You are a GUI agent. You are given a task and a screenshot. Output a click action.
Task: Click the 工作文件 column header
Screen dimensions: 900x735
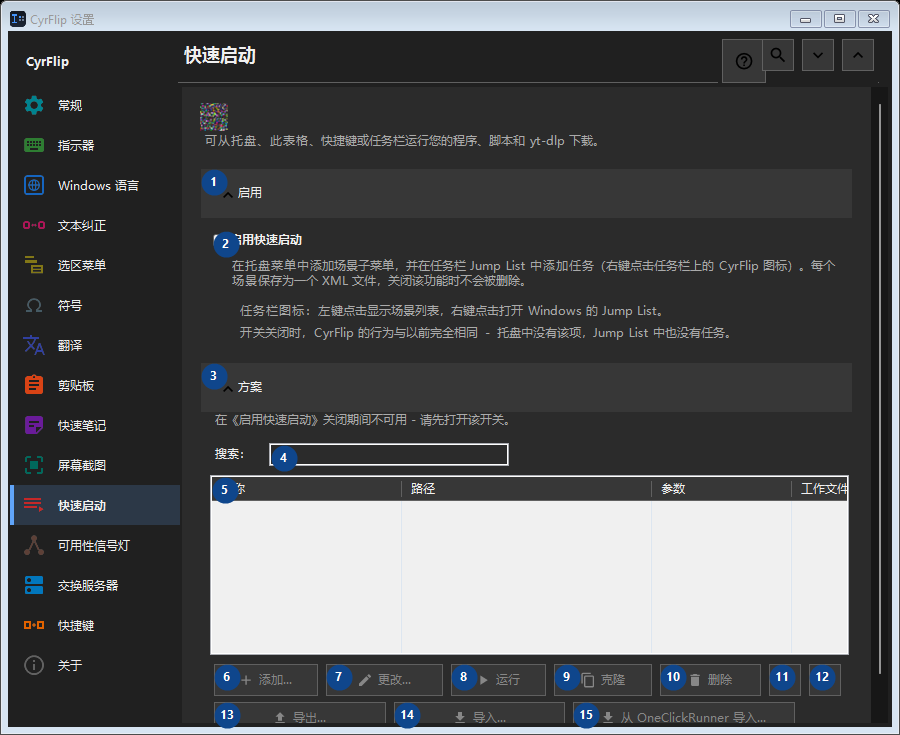(x=820, y=489)
